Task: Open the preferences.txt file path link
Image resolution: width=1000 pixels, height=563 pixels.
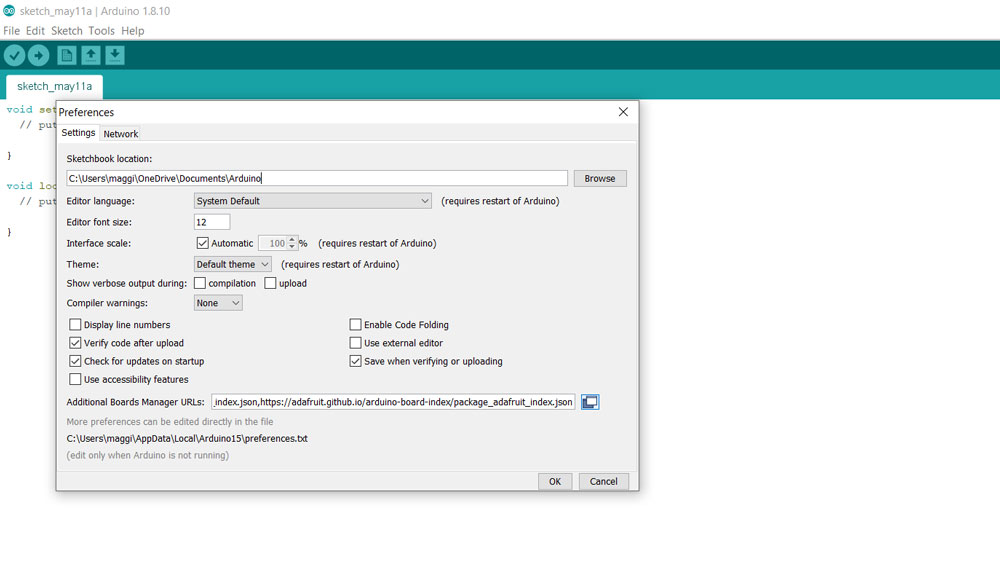Action: coord(187,439)
